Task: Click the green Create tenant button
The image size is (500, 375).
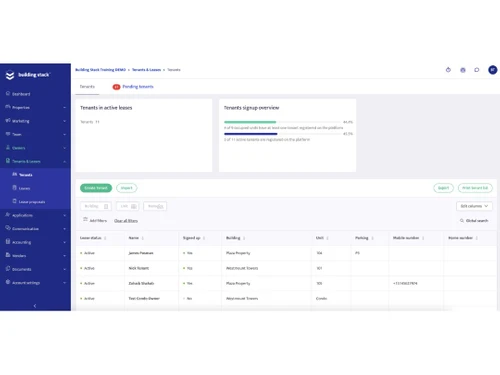Action: point(96,188)
